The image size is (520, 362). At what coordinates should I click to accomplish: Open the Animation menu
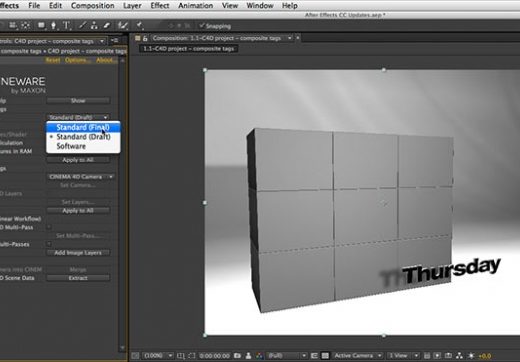[195, 6]
